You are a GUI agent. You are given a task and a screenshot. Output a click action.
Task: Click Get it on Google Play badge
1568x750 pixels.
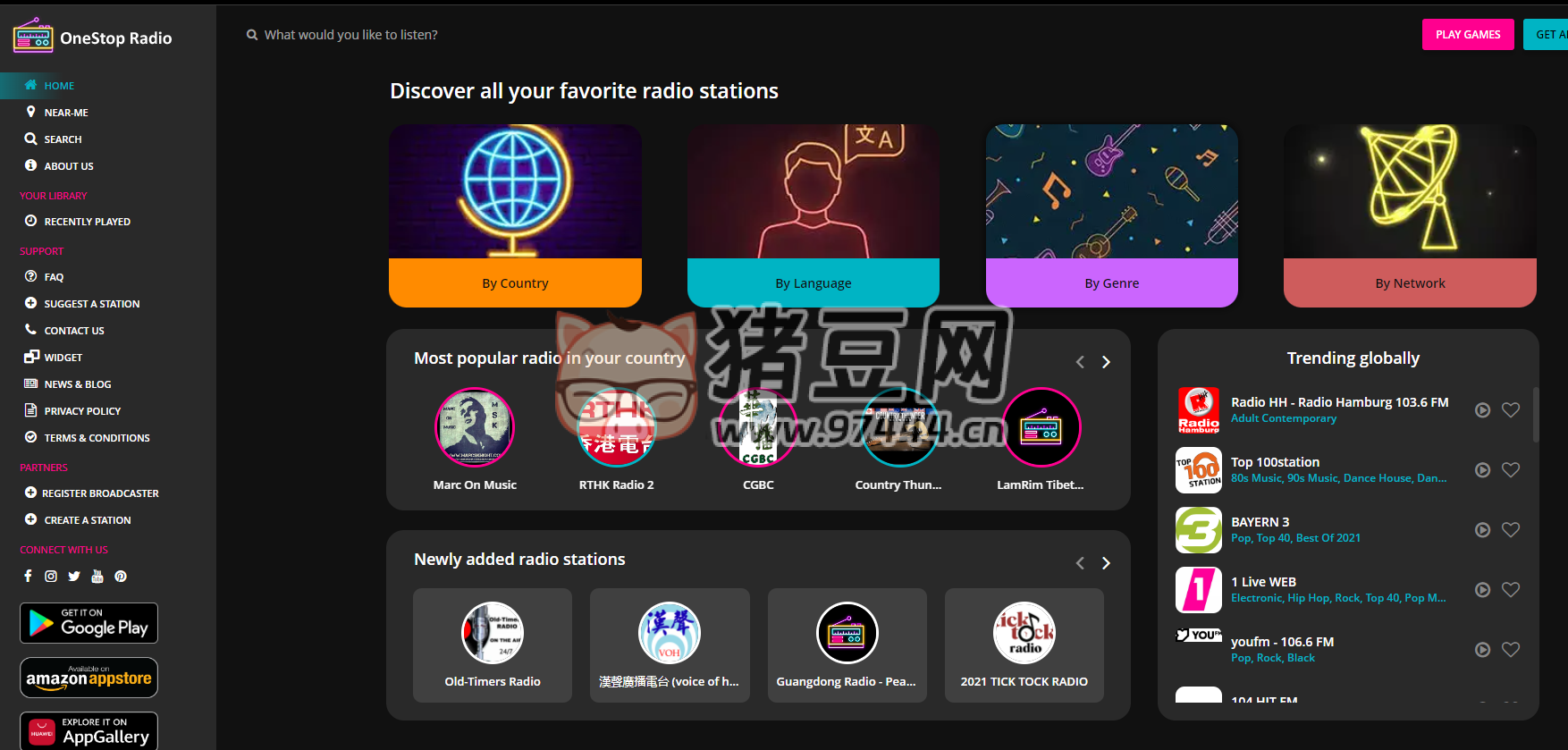tap(89, 623)
